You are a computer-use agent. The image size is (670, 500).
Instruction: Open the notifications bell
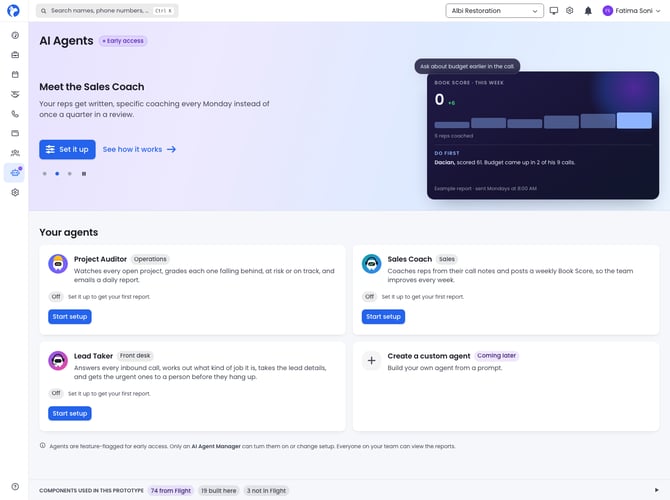click(x=588, y=11)
